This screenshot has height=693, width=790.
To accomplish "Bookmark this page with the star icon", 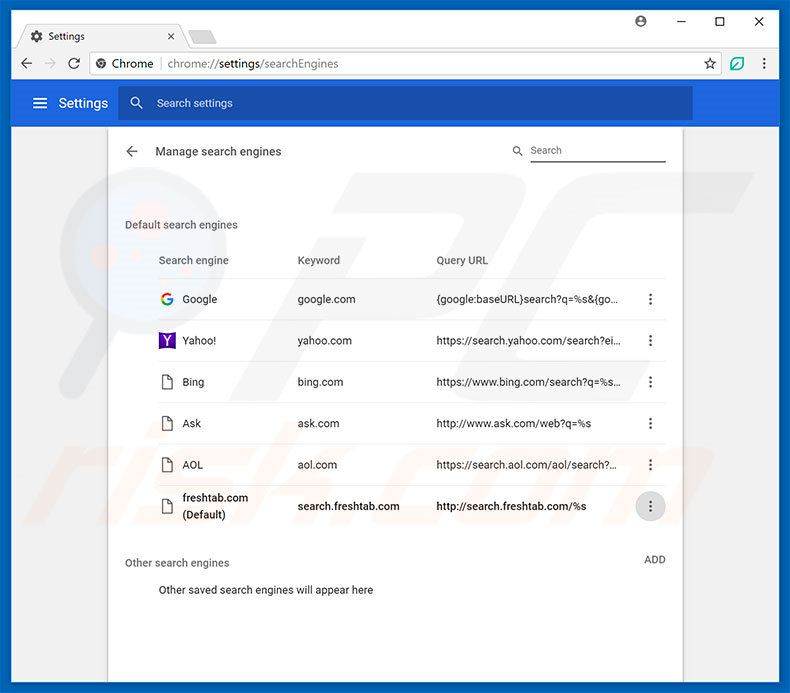I will click(710, 64).
